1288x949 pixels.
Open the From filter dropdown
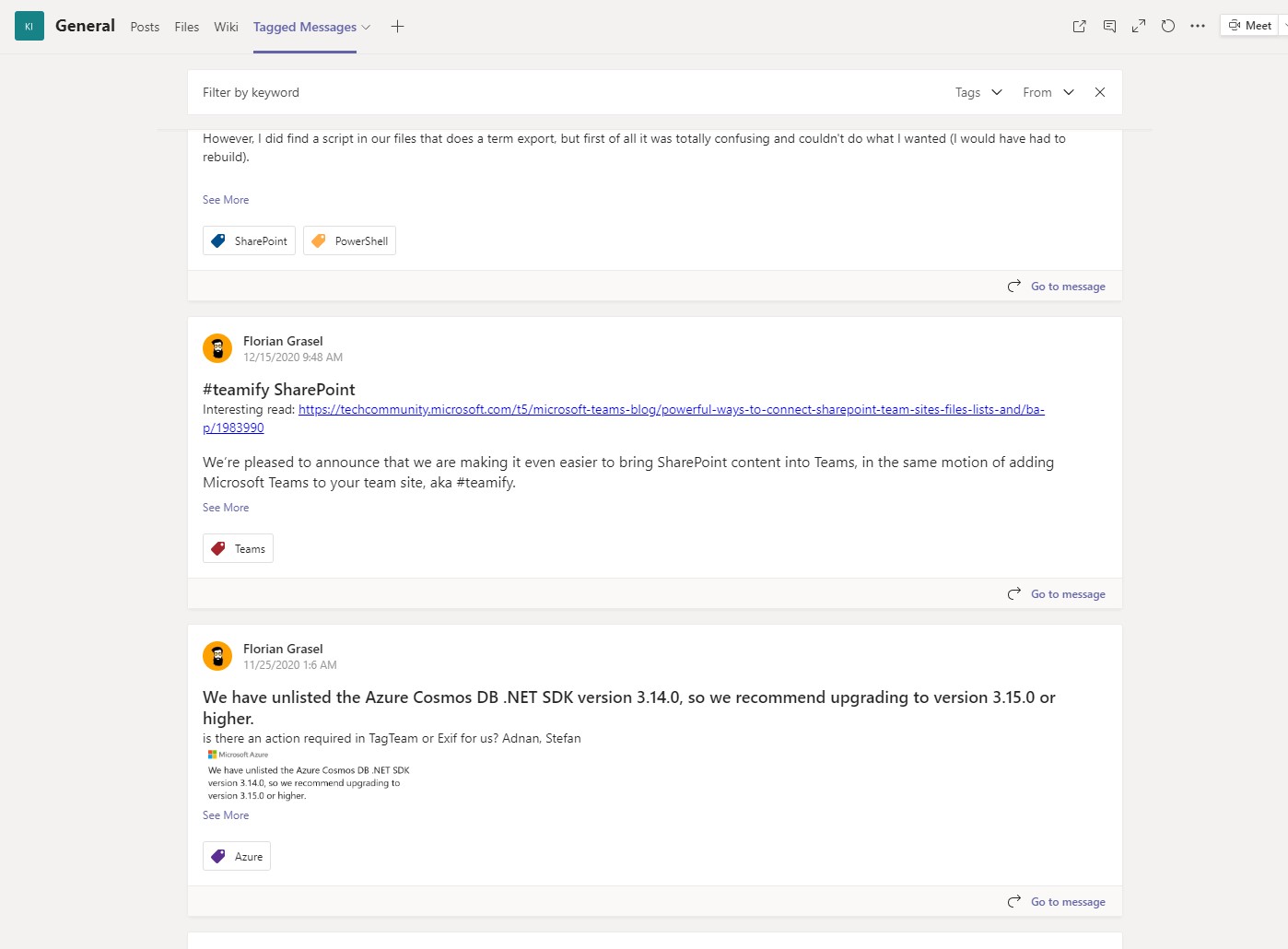(1046, 92)
